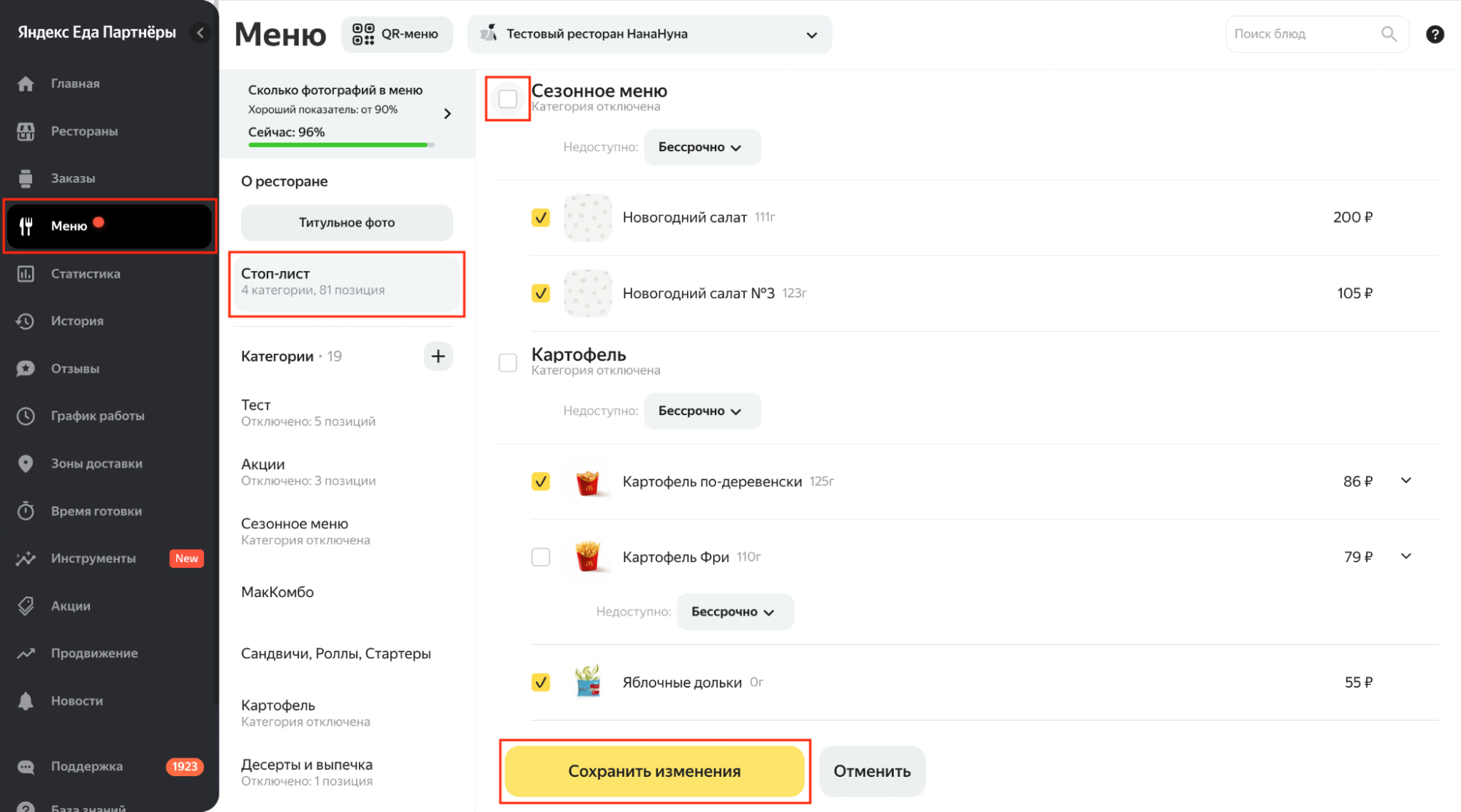This screenshot has width=1461, height=812.
Task: Expand Картофель Фри options chevron
Action: (1406, 556)
